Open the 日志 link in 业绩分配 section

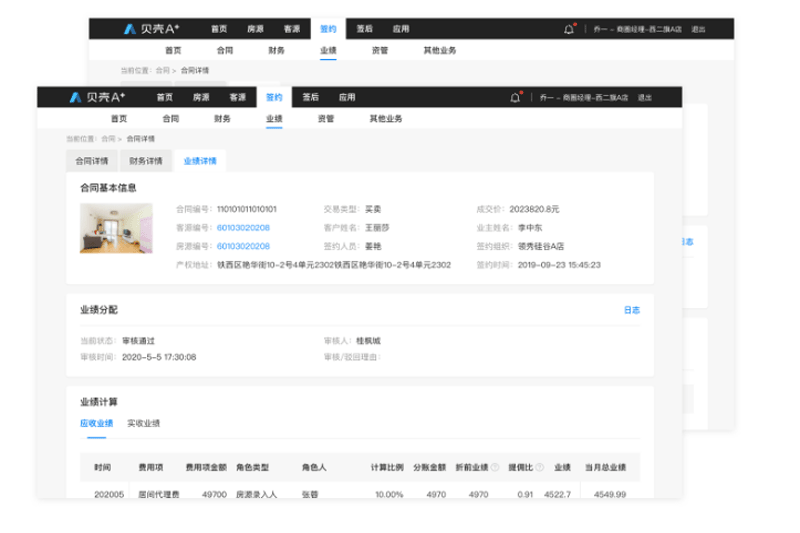tap(632, 310)
